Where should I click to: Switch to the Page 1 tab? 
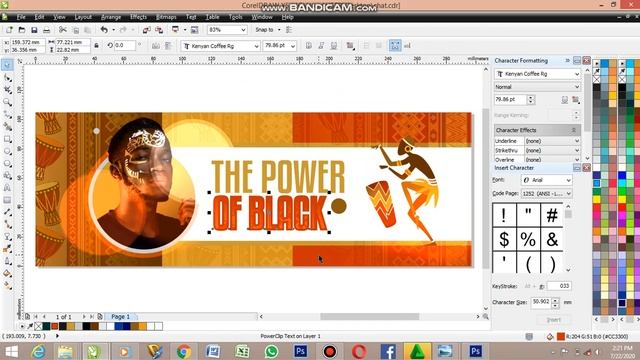pos(121,317)
